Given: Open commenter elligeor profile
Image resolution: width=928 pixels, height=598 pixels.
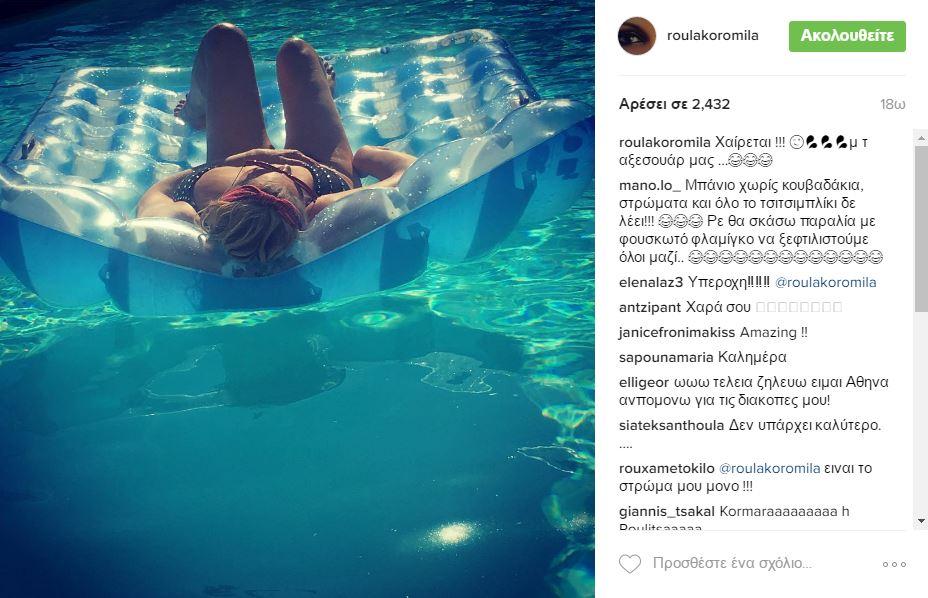Looking at the screenshot, I should click(x=644, y=382).
